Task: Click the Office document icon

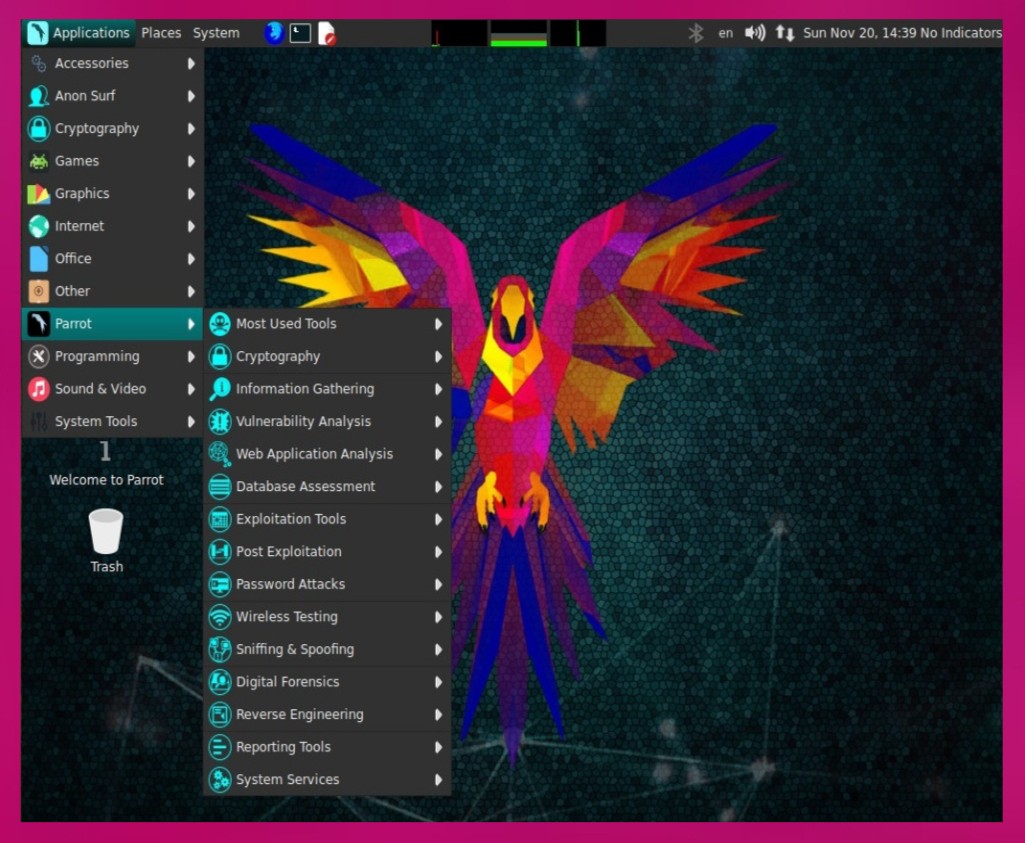Action: pos(39,259)
